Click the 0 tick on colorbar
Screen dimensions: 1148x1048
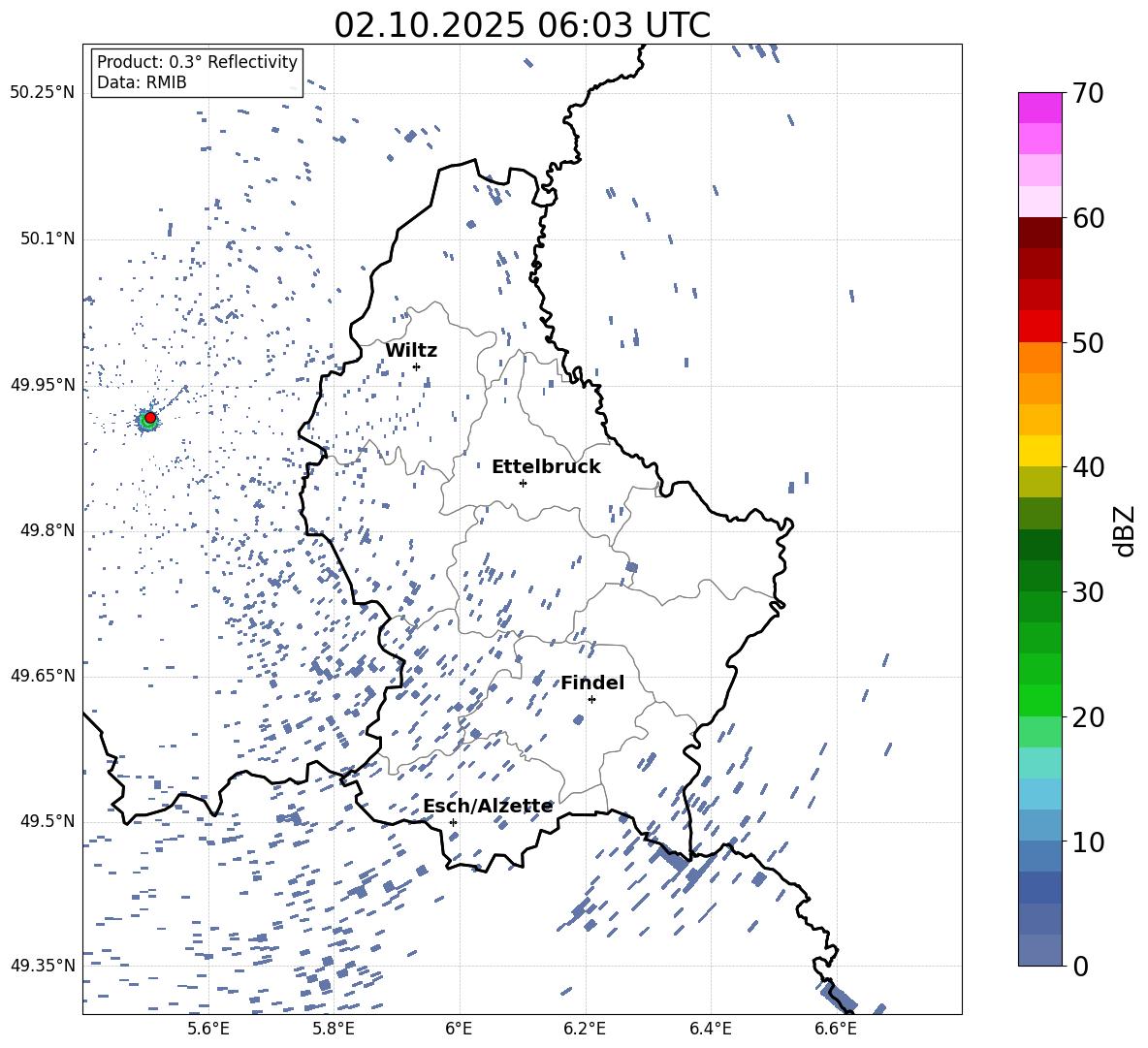(x=1080, y=967)
